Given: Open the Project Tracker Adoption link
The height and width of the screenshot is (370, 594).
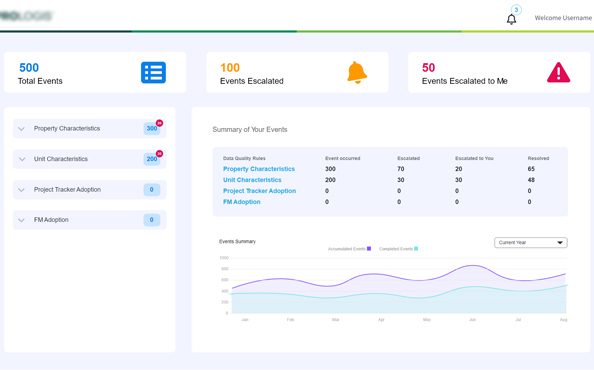Looking at the screenshot, I should (259, 191).
